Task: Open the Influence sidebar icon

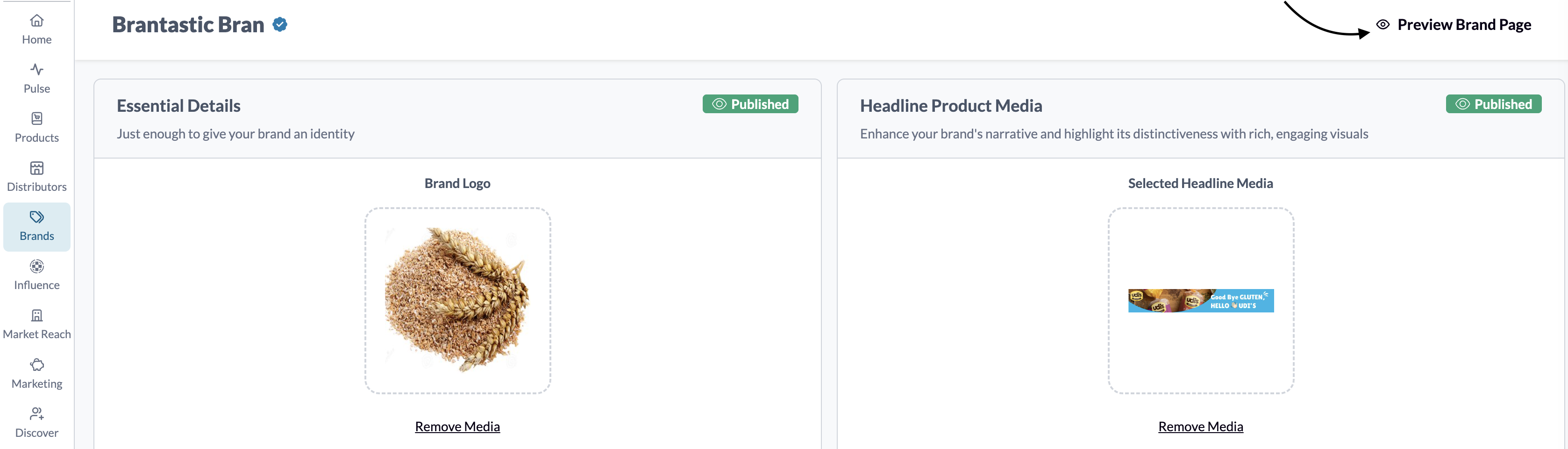Action: click(x=36, y=266)
